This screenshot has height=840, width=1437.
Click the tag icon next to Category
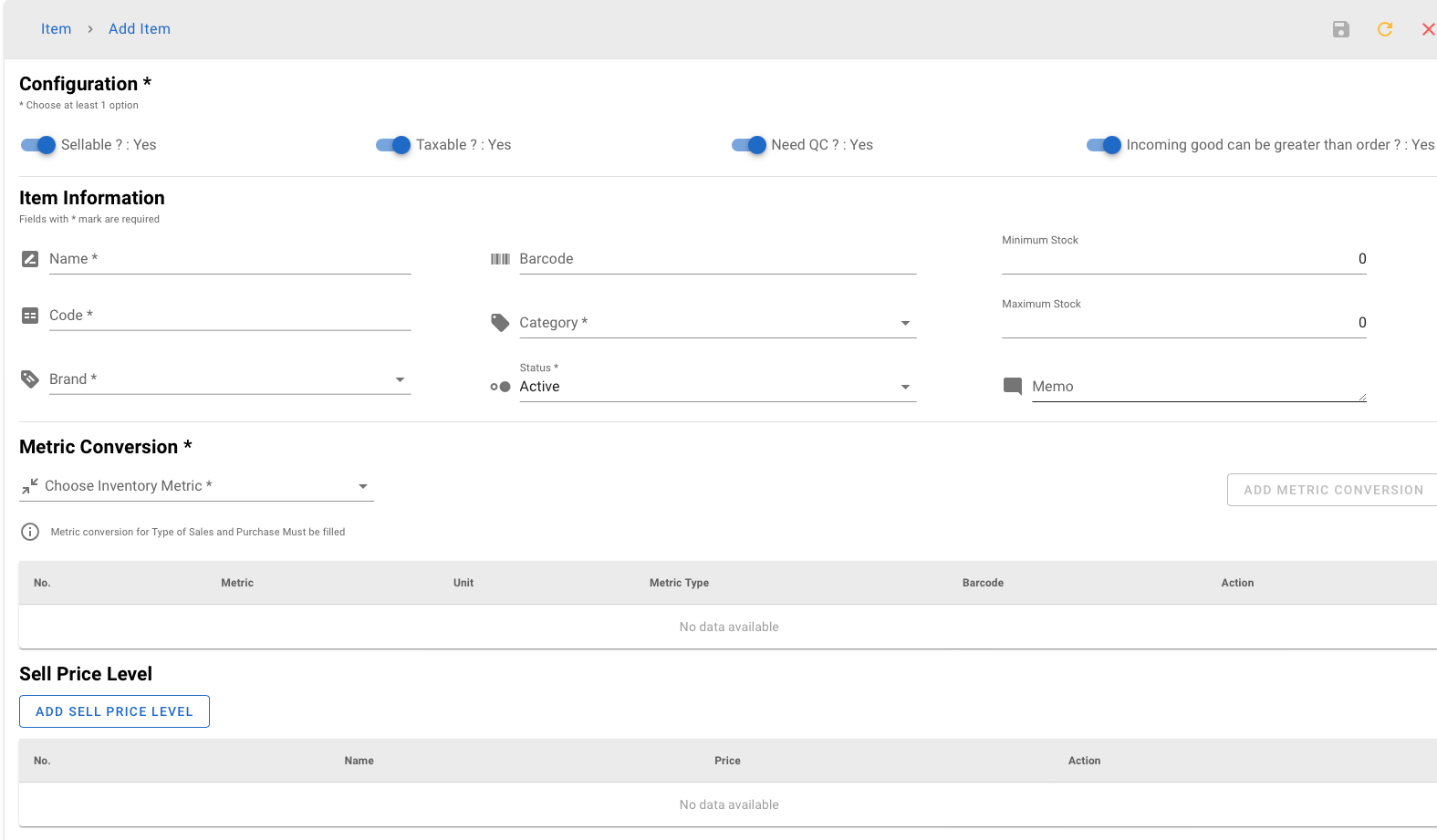point(500,323)
